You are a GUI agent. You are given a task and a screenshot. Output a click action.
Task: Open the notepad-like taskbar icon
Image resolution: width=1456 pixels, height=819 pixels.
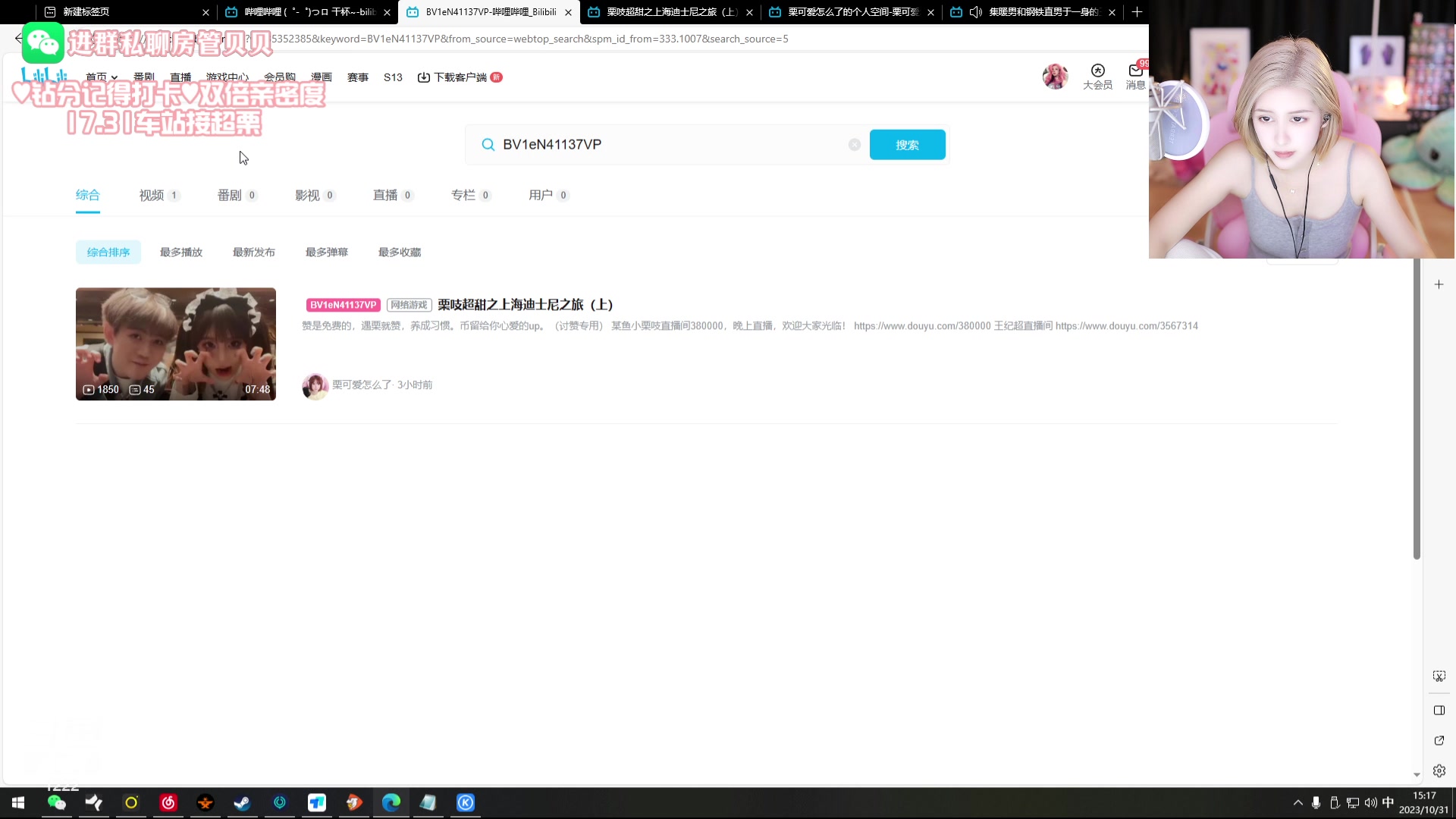click(428, 802)
